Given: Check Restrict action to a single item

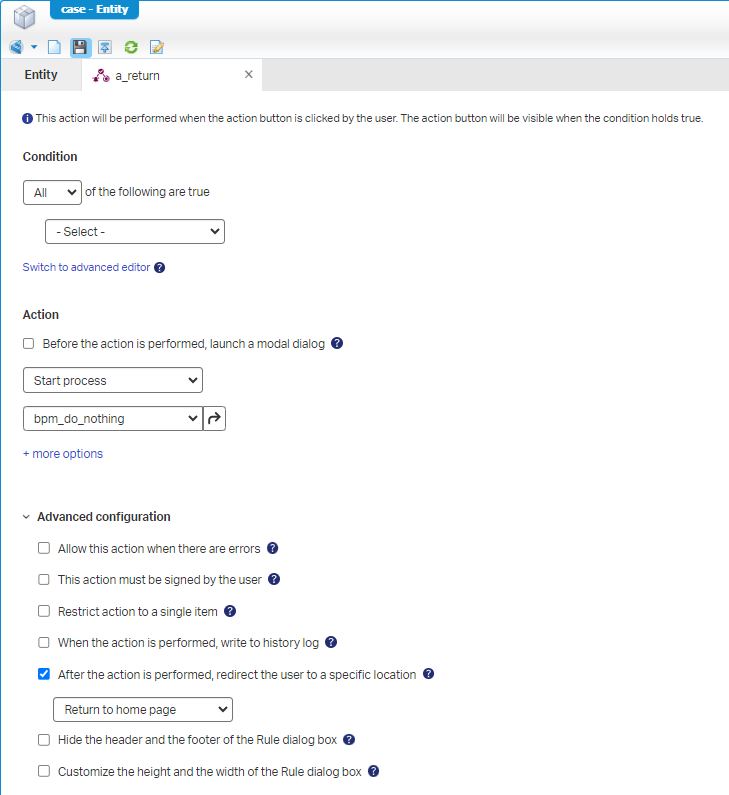Looking at the screenshot, I should [44, 611].
